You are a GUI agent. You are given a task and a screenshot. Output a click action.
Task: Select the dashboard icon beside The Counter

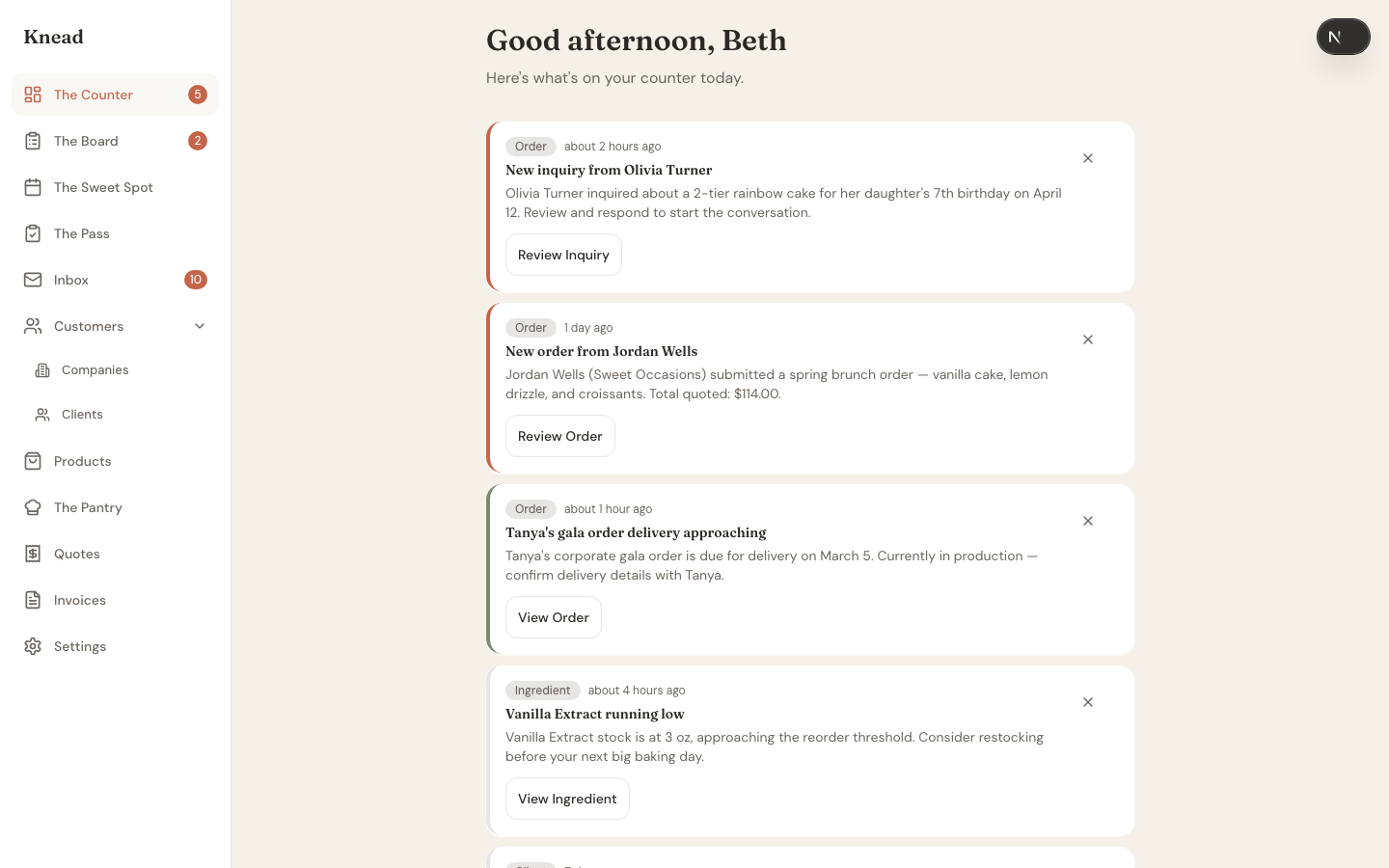click(33, 95)
